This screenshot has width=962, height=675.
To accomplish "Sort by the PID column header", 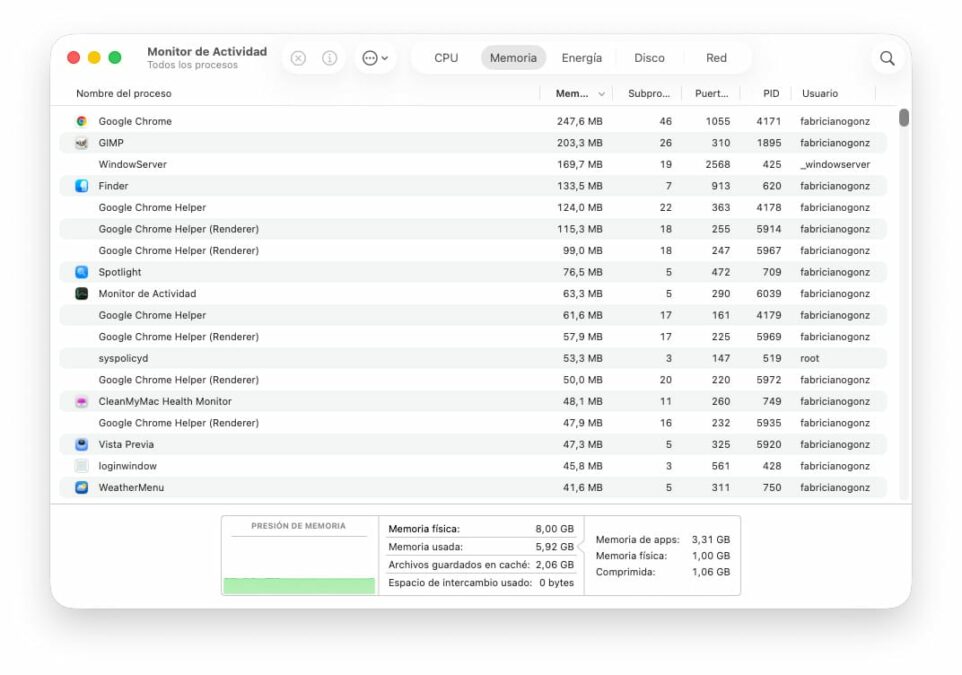I will click(x=771, y=93).
